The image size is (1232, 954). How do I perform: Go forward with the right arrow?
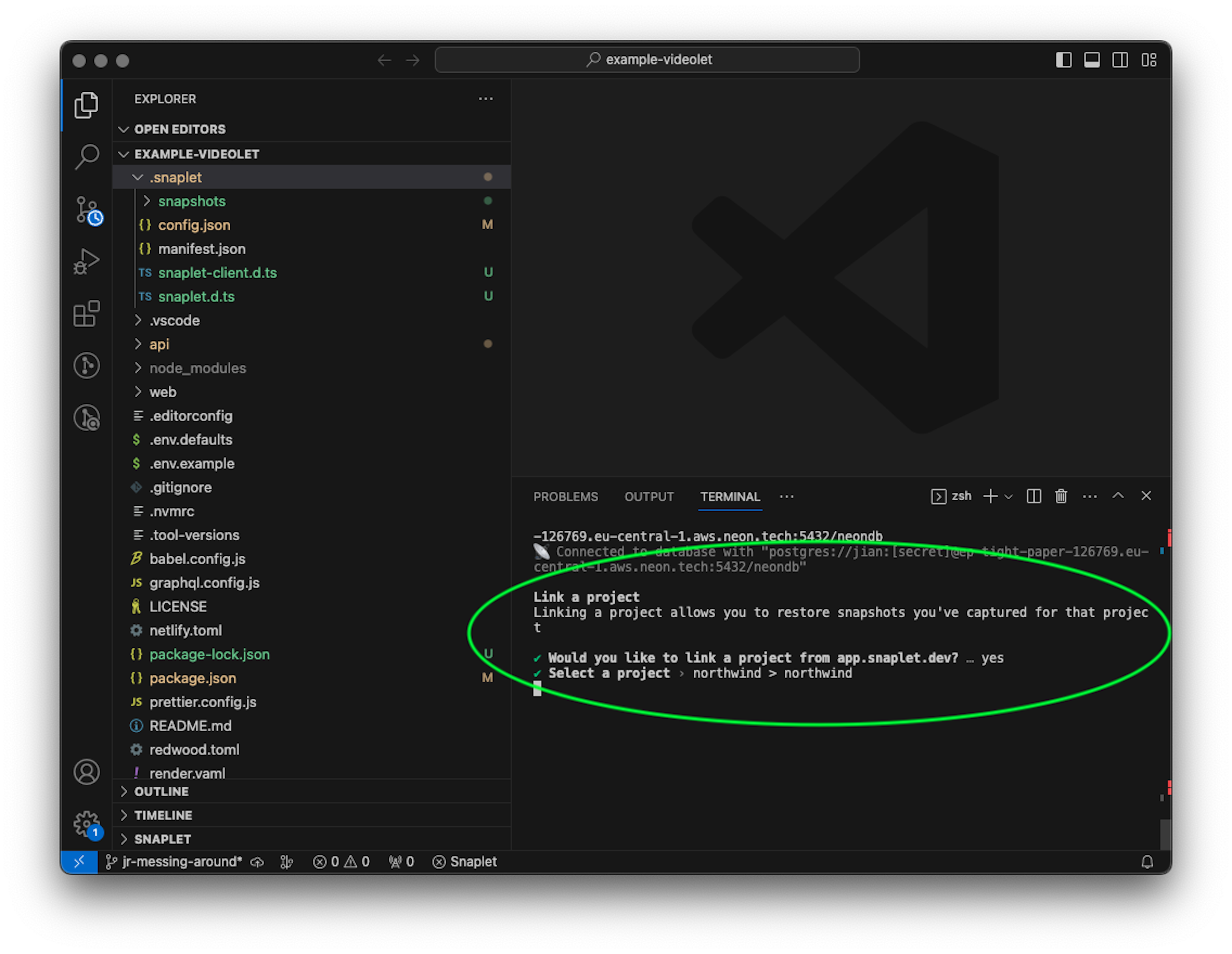click(x=413, y=60)
